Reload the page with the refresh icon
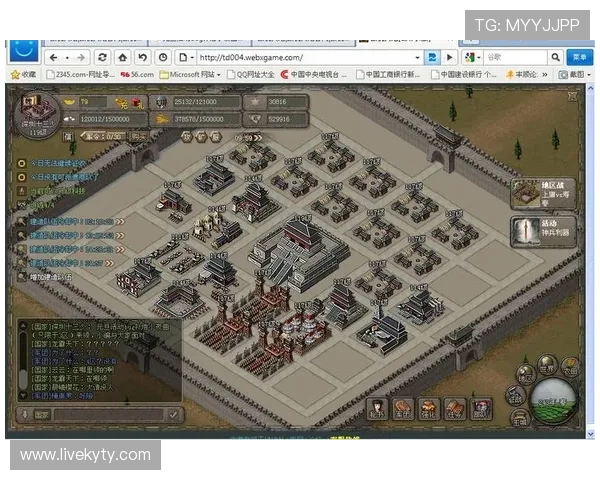This screenshot has width=600, height=480. pos(102,57)
